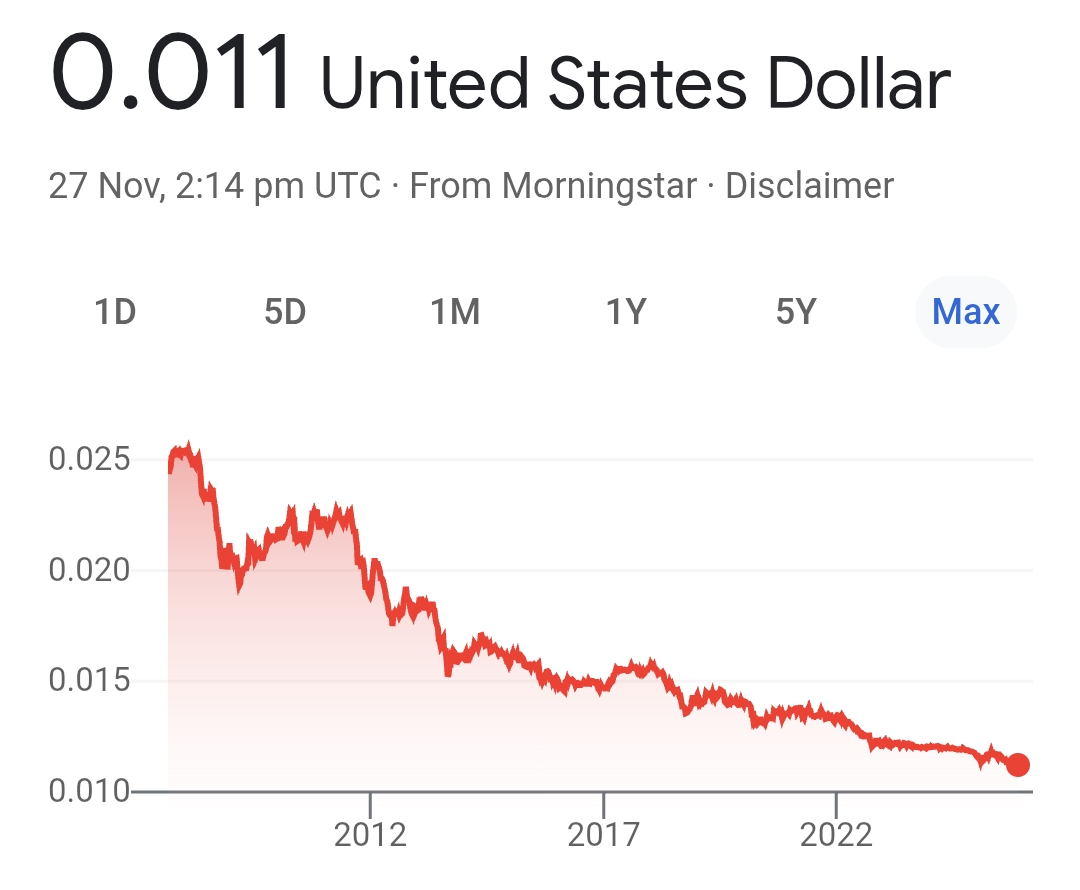Click the 0.020 y-axis label
Screen dimensions: 1080x890
coord(89,570)
